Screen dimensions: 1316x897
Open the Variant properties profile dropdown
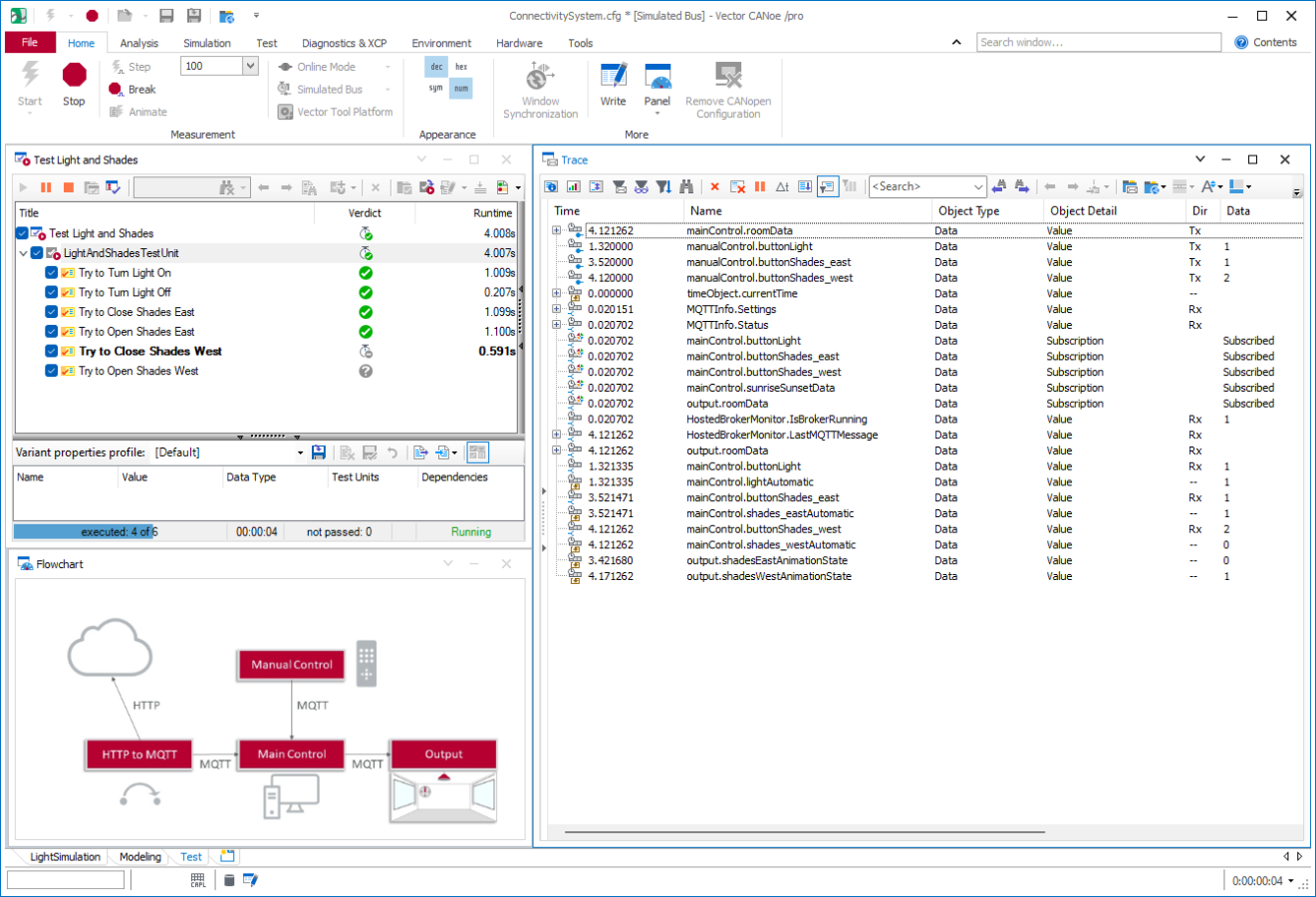(x=300, y=452)
